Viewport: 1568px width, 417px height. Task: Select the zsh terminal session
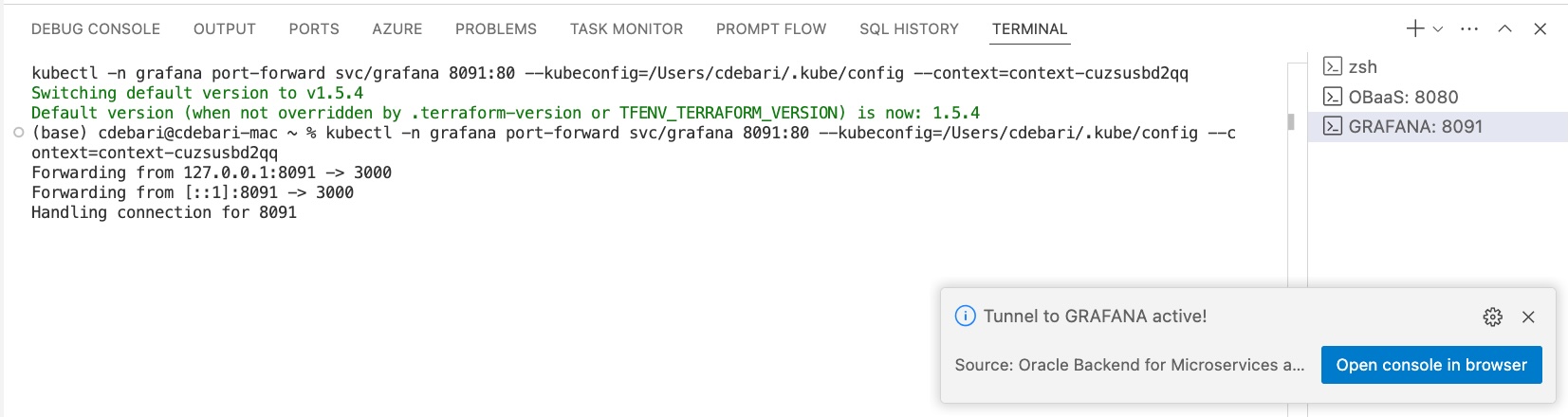pos(1362,67)
